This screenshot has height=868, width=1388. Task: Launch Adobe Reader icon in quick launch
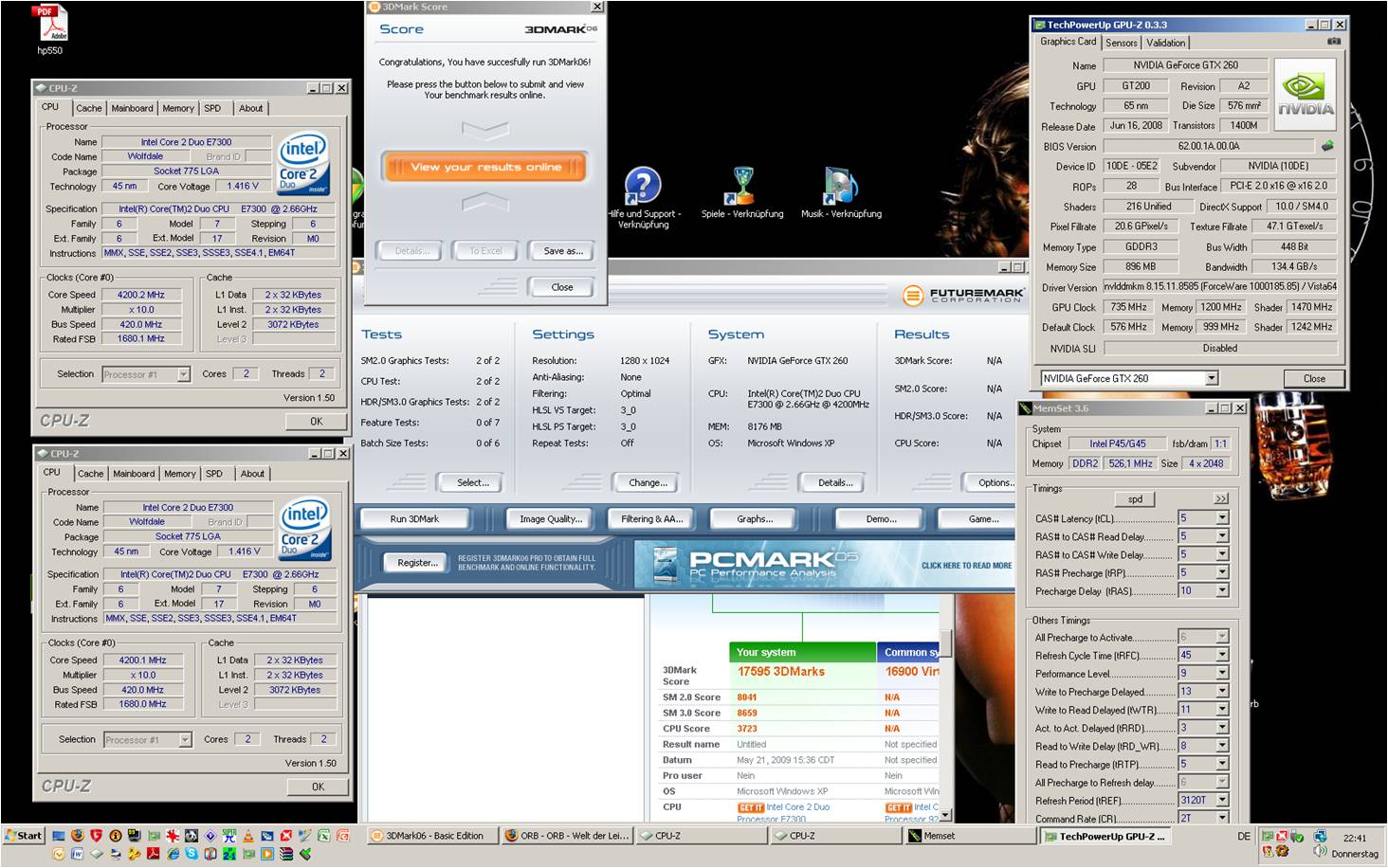[x=153, y=854]
